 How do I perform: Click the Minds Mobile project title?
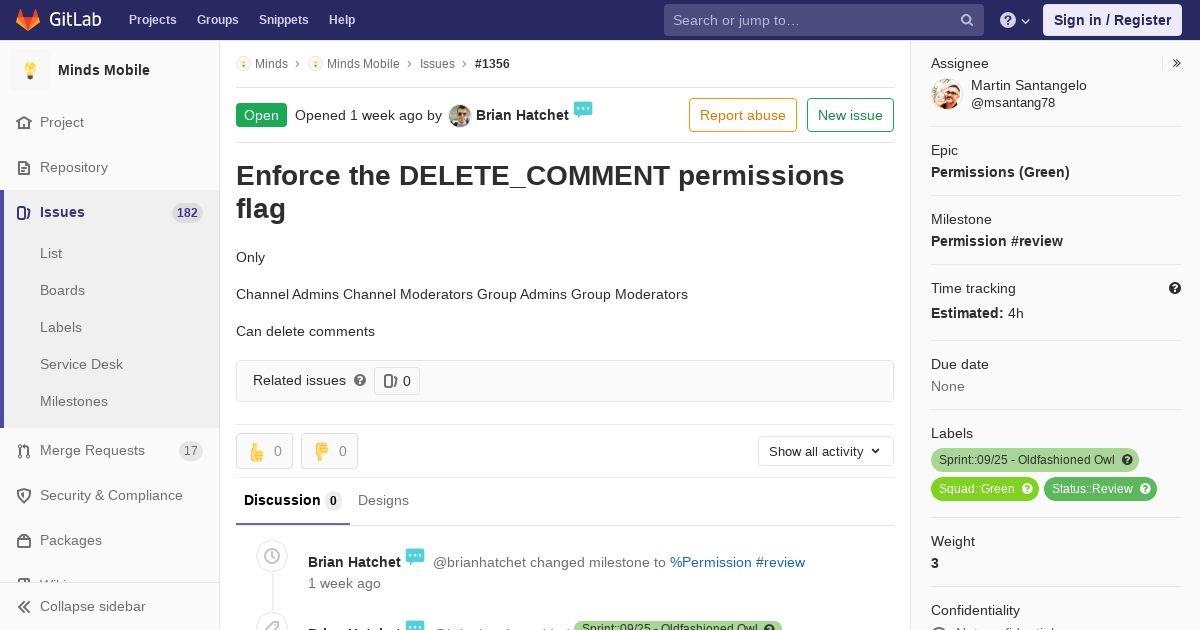(x=104, y=70)
